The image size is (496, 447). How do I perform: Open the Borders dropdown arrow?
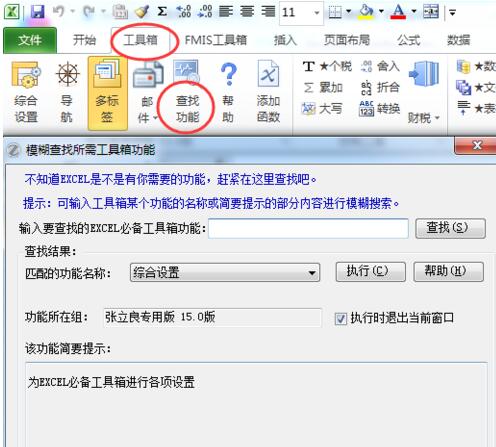[x=349, y=12]
